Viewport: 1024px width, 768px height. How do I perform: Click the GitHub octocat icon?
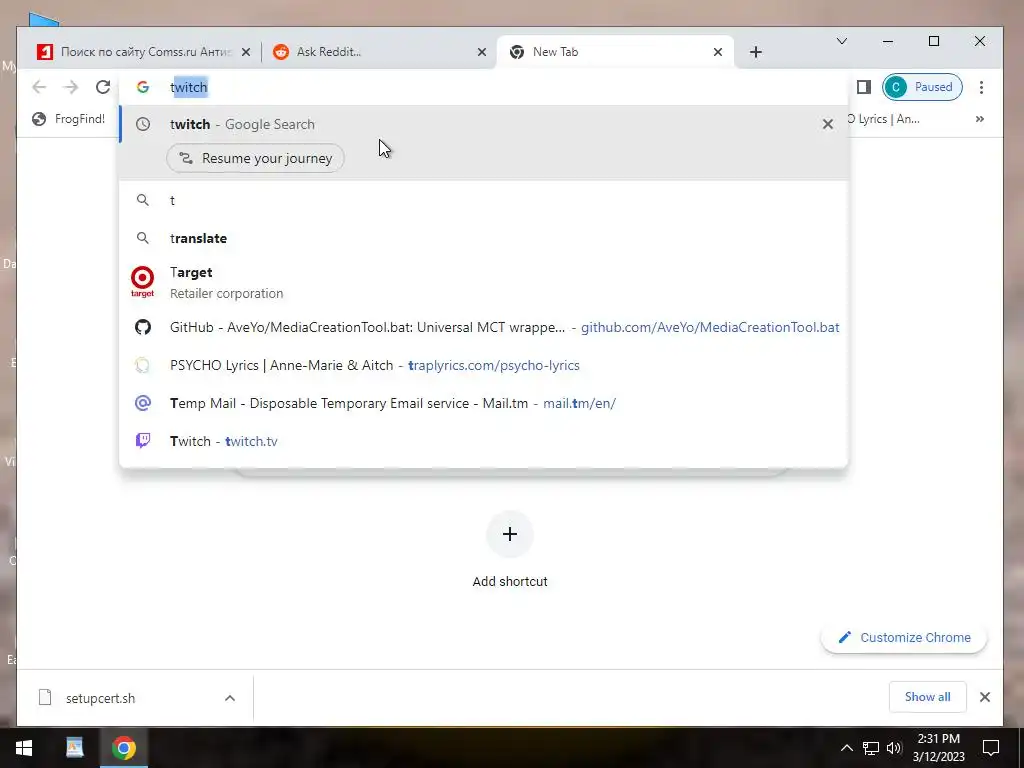(142, 327)
